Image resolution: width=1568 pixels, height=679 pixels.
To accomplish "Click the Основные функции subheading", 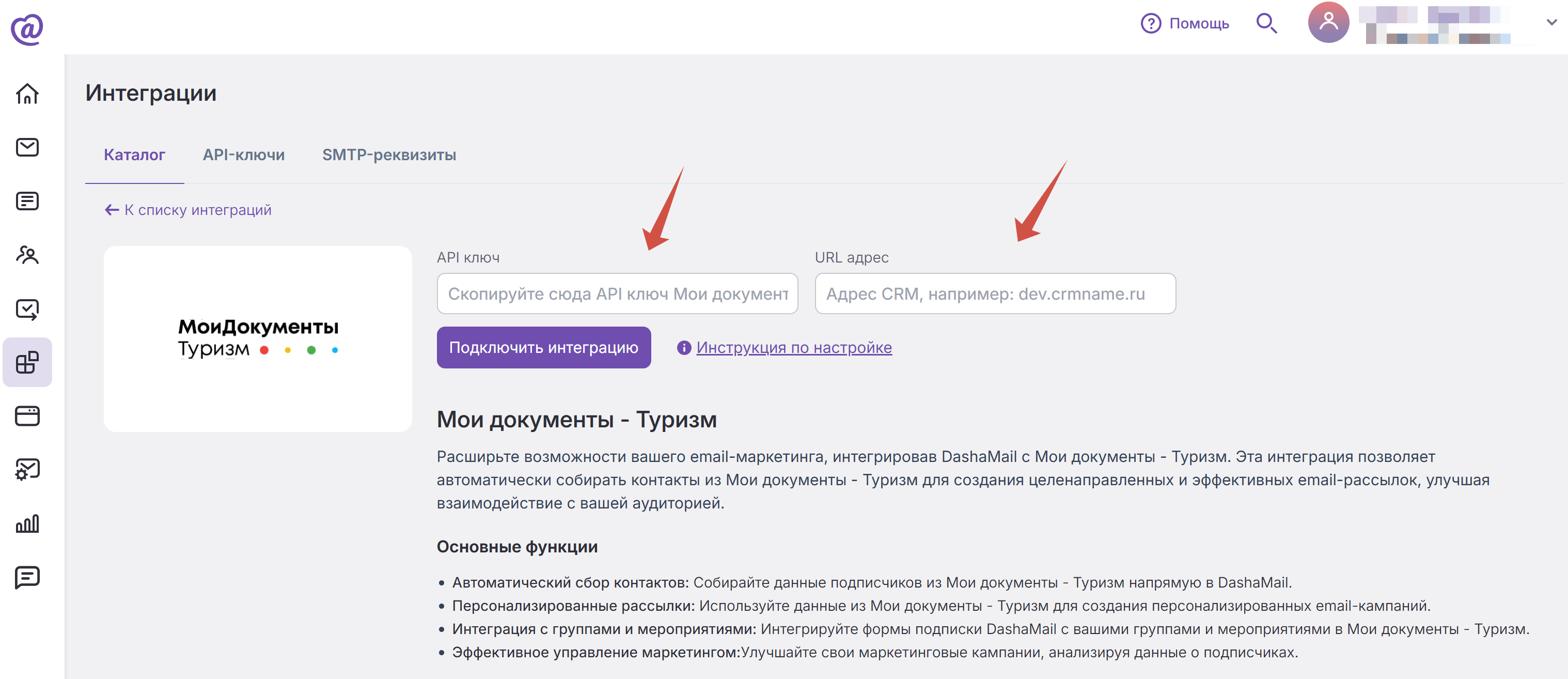I will pos(517,547).
